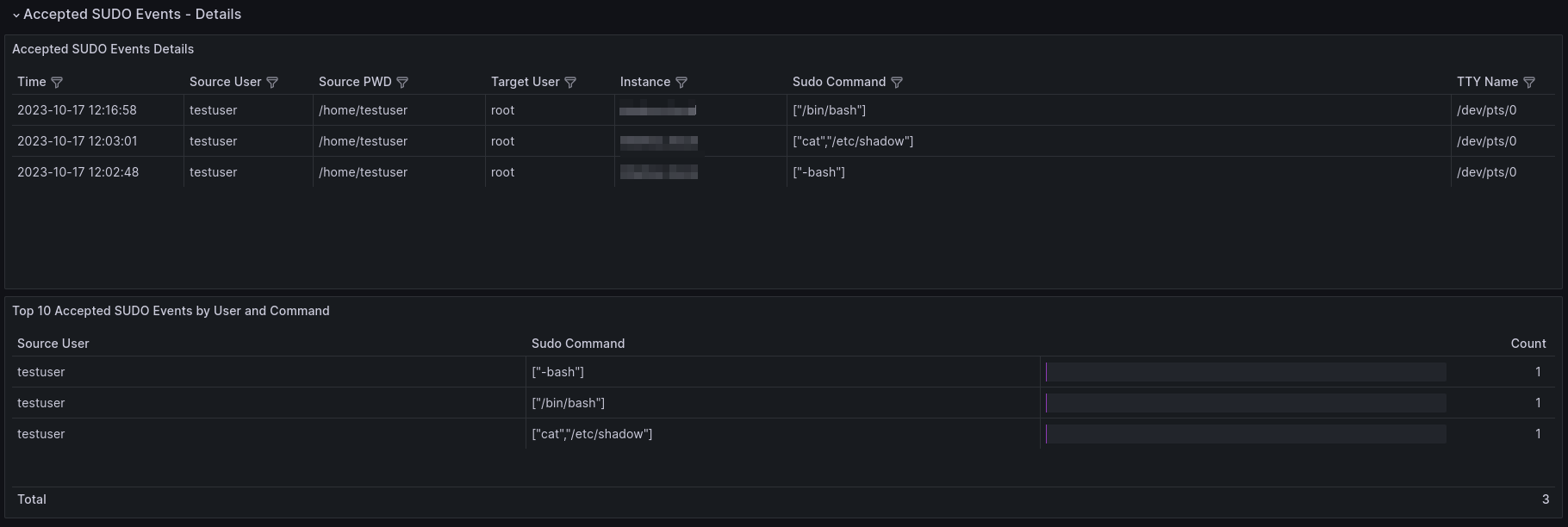
Task: Sort the lower table by Count
Action: [x=1528, y=344]
